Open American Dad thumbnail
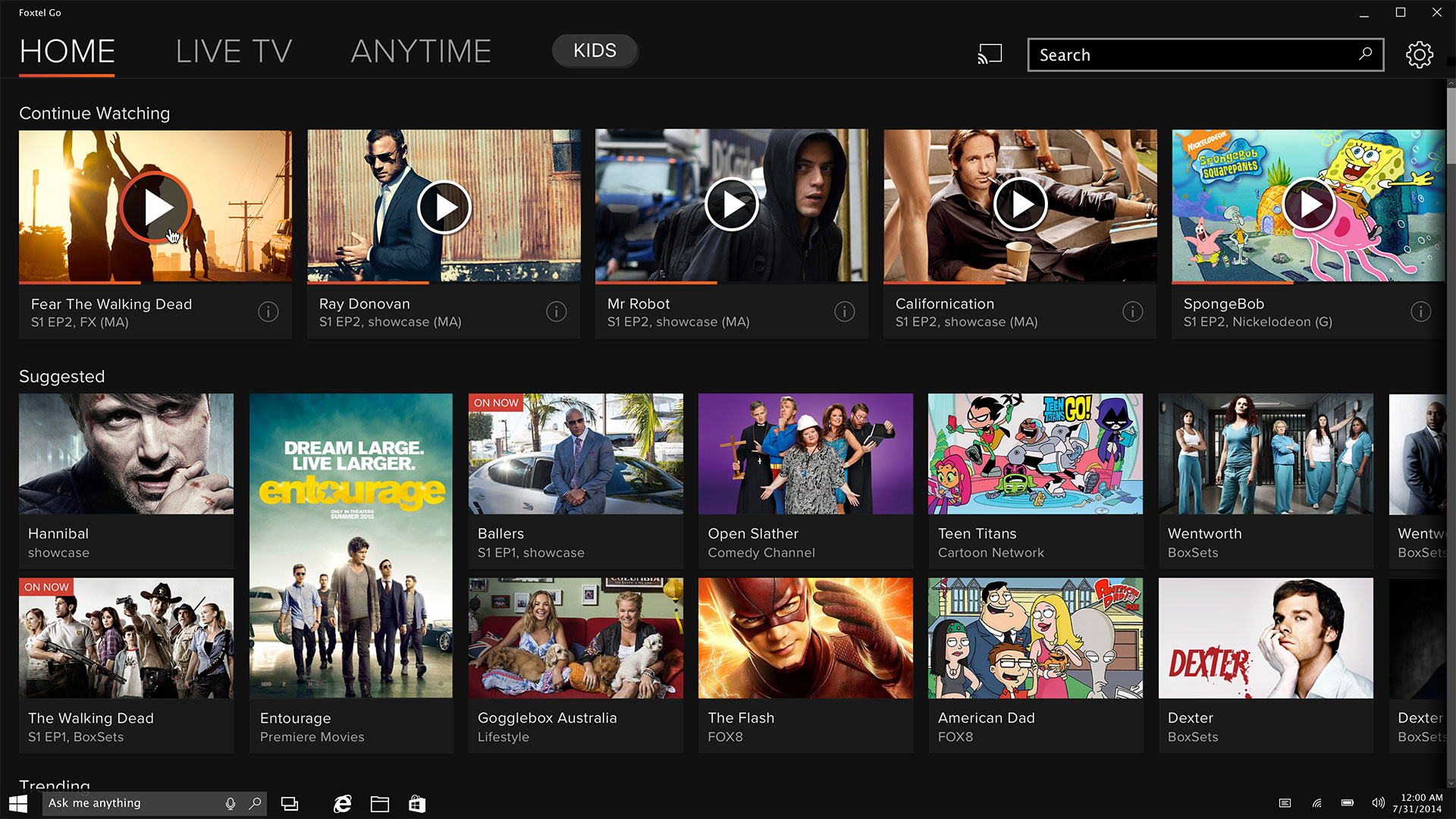 coord(1035,638)
